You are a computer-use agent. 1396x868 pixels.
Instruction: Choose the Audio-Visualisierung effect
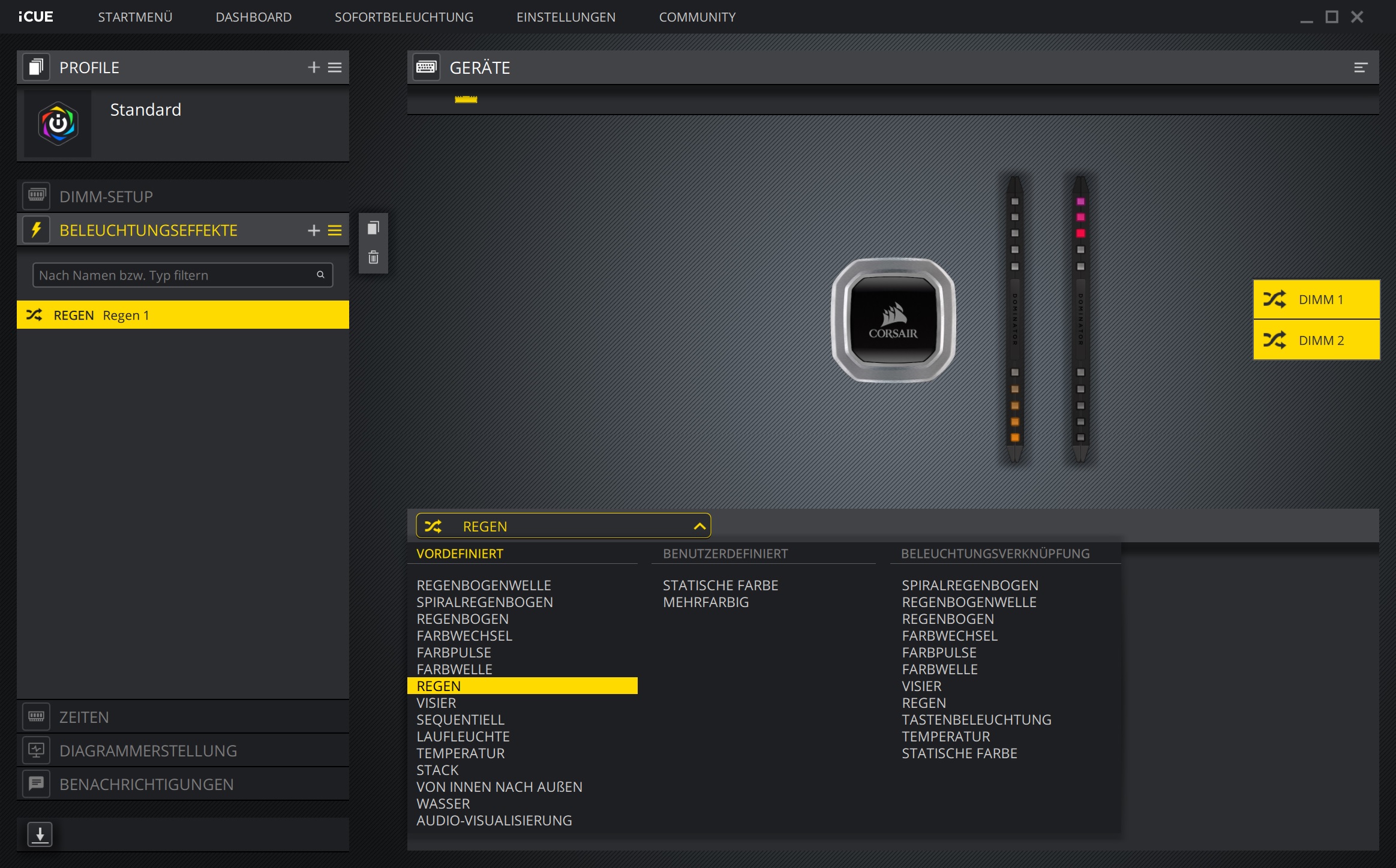pos(494,820)
